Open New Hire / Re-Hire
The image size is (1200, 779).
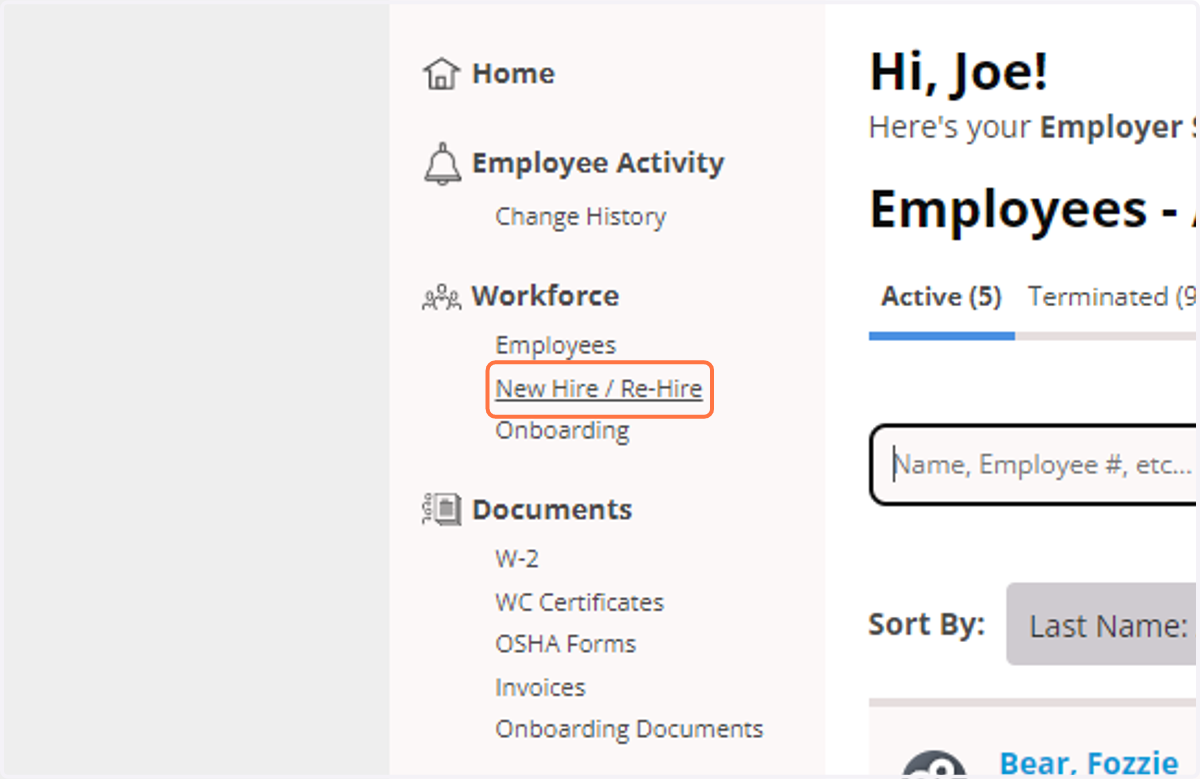tap(599, 388)
